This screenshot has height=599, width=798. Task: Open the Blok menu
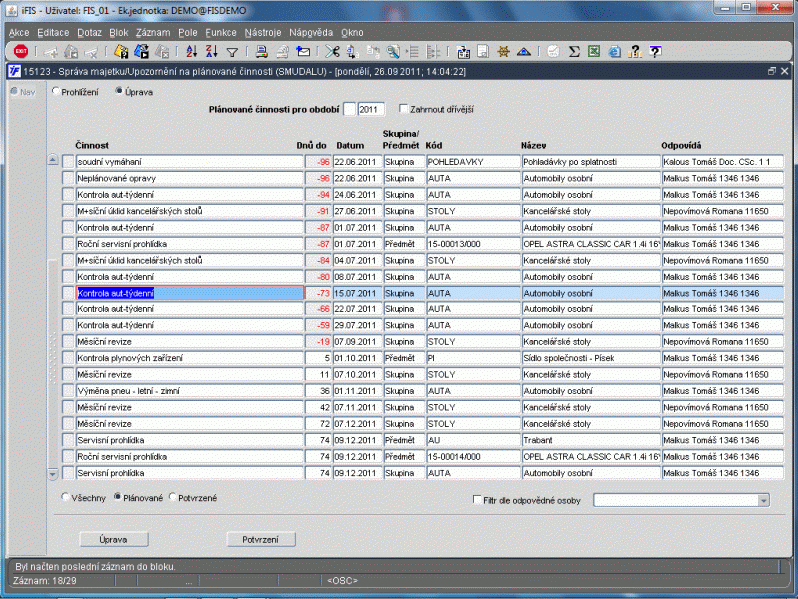119,33
